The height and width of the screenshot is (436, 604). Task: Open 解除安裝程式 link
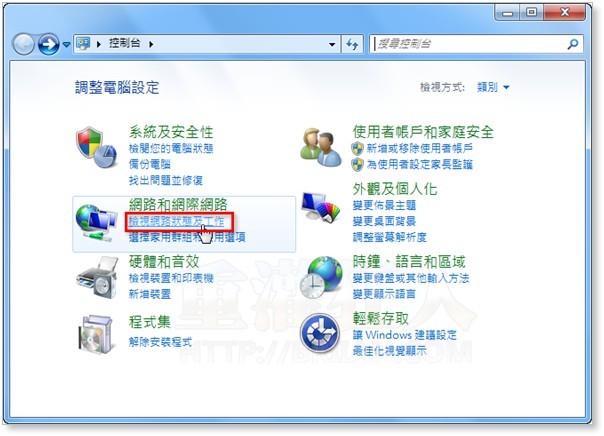pos(160,341)
